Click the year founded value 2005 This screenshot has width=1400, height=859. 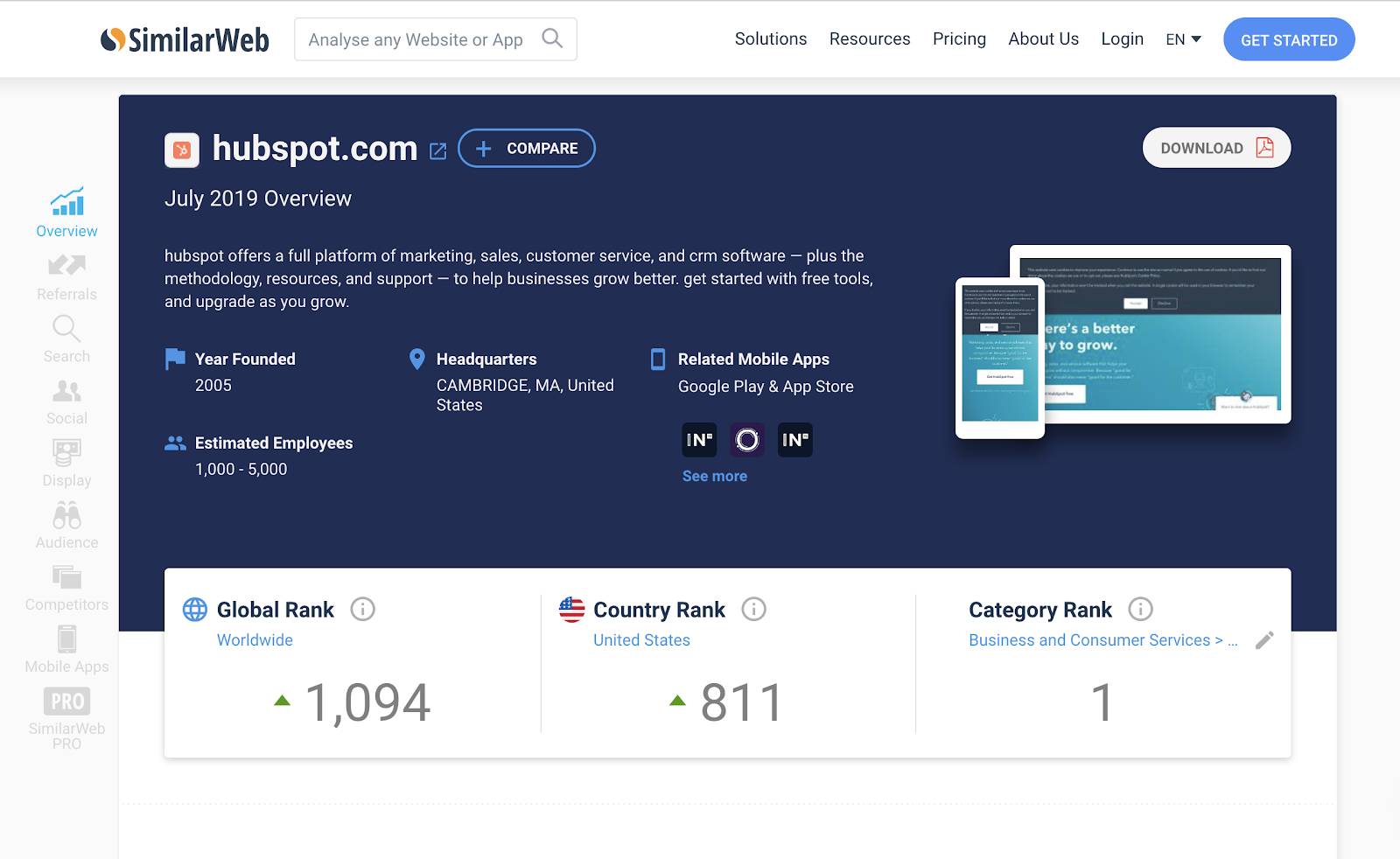click(213, 385)
